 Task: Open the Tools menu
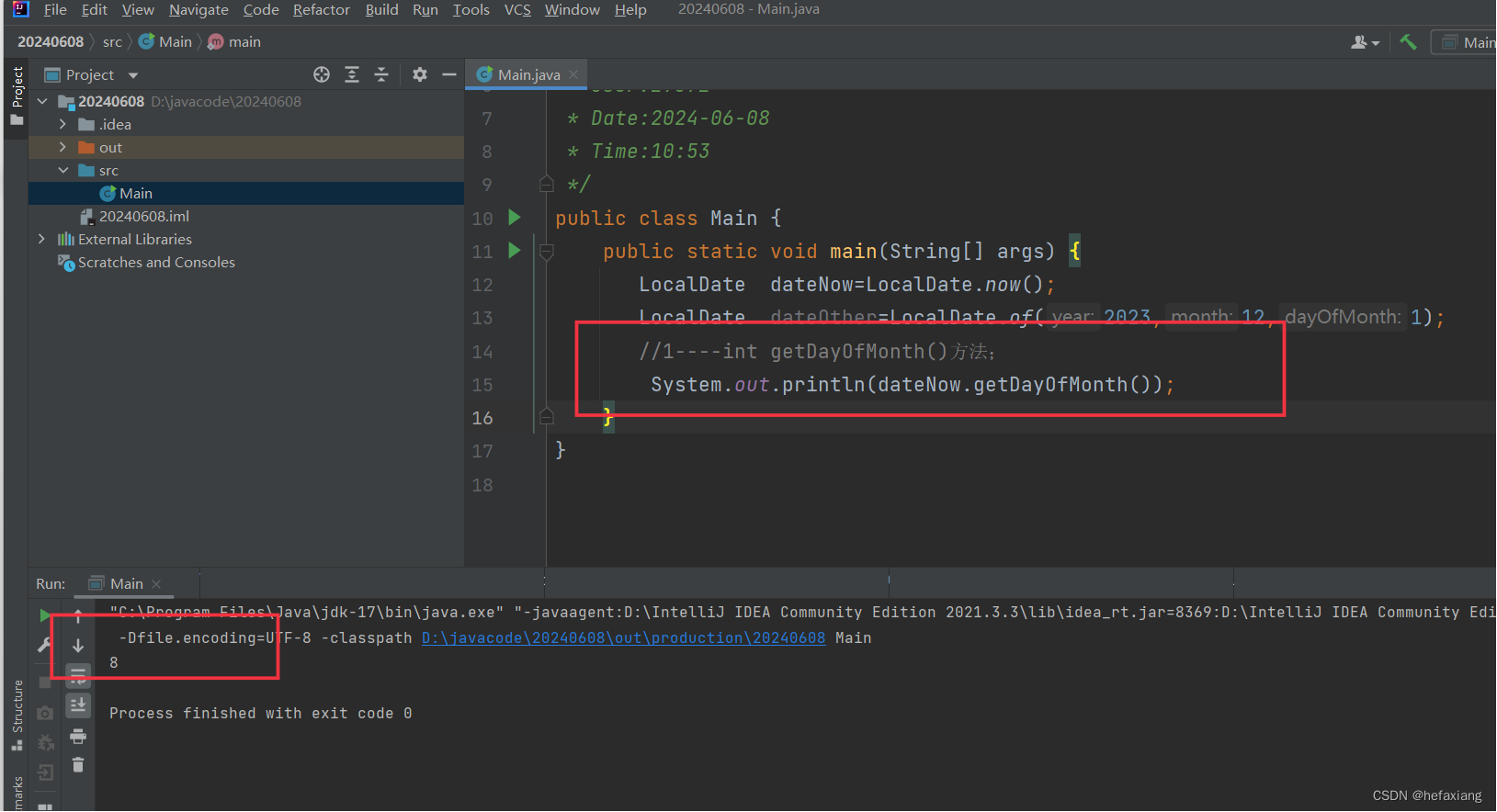471,10
